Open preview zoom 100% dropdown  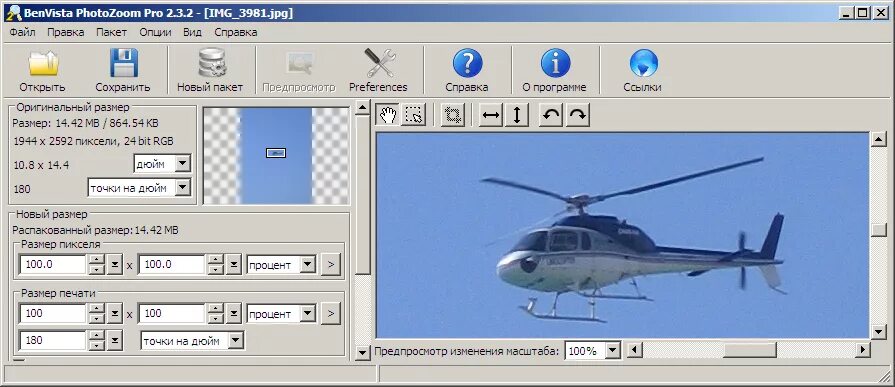click(613, 351)
